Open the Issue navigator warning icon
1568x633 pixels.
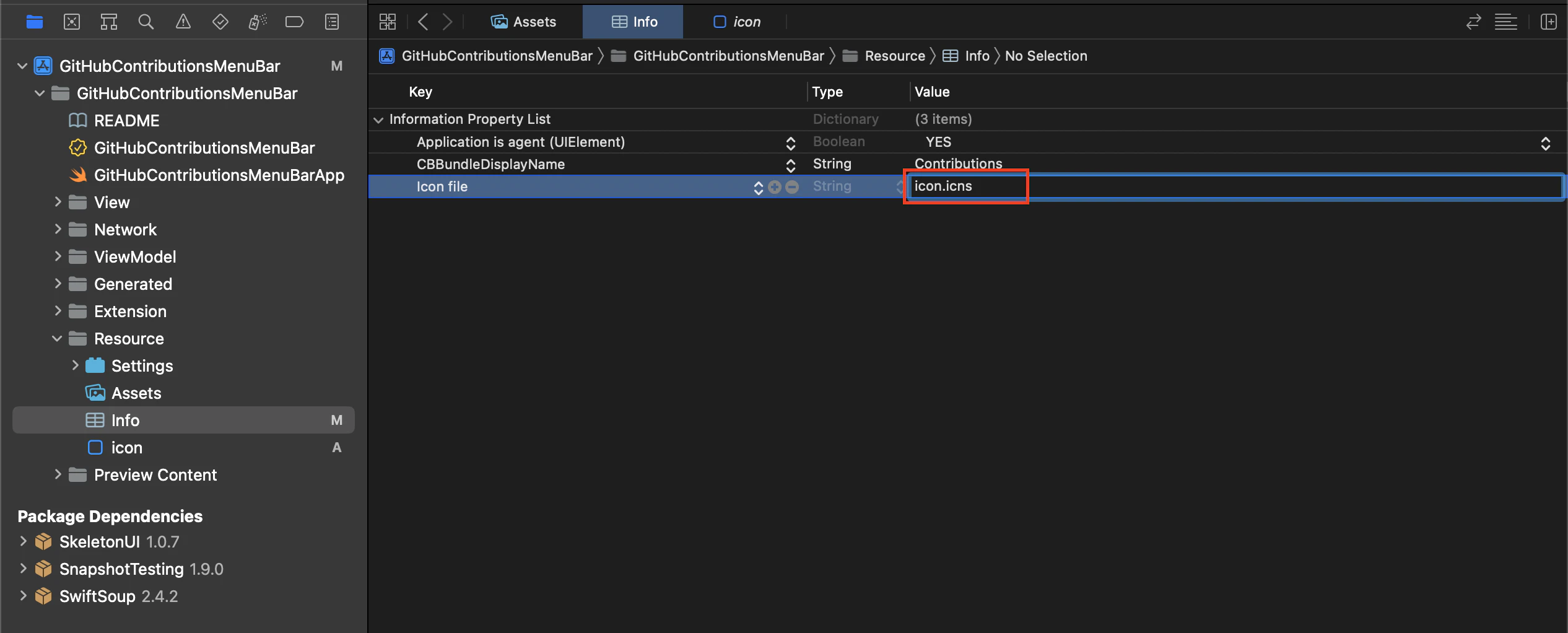(x=183, y=22)
